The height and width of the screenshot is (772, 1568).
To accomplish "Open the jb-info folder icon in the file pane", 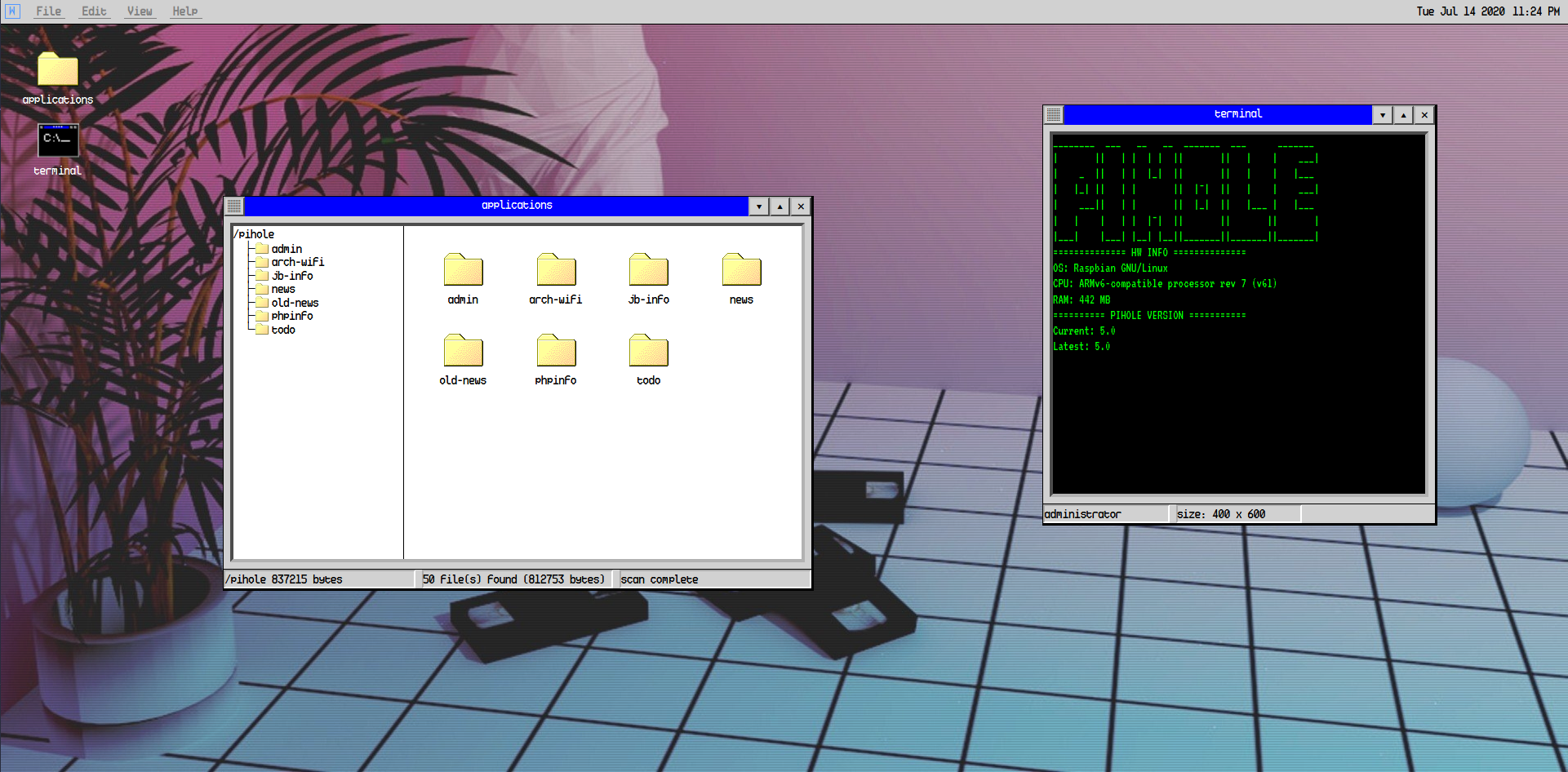I will click(x=649, y=269).
